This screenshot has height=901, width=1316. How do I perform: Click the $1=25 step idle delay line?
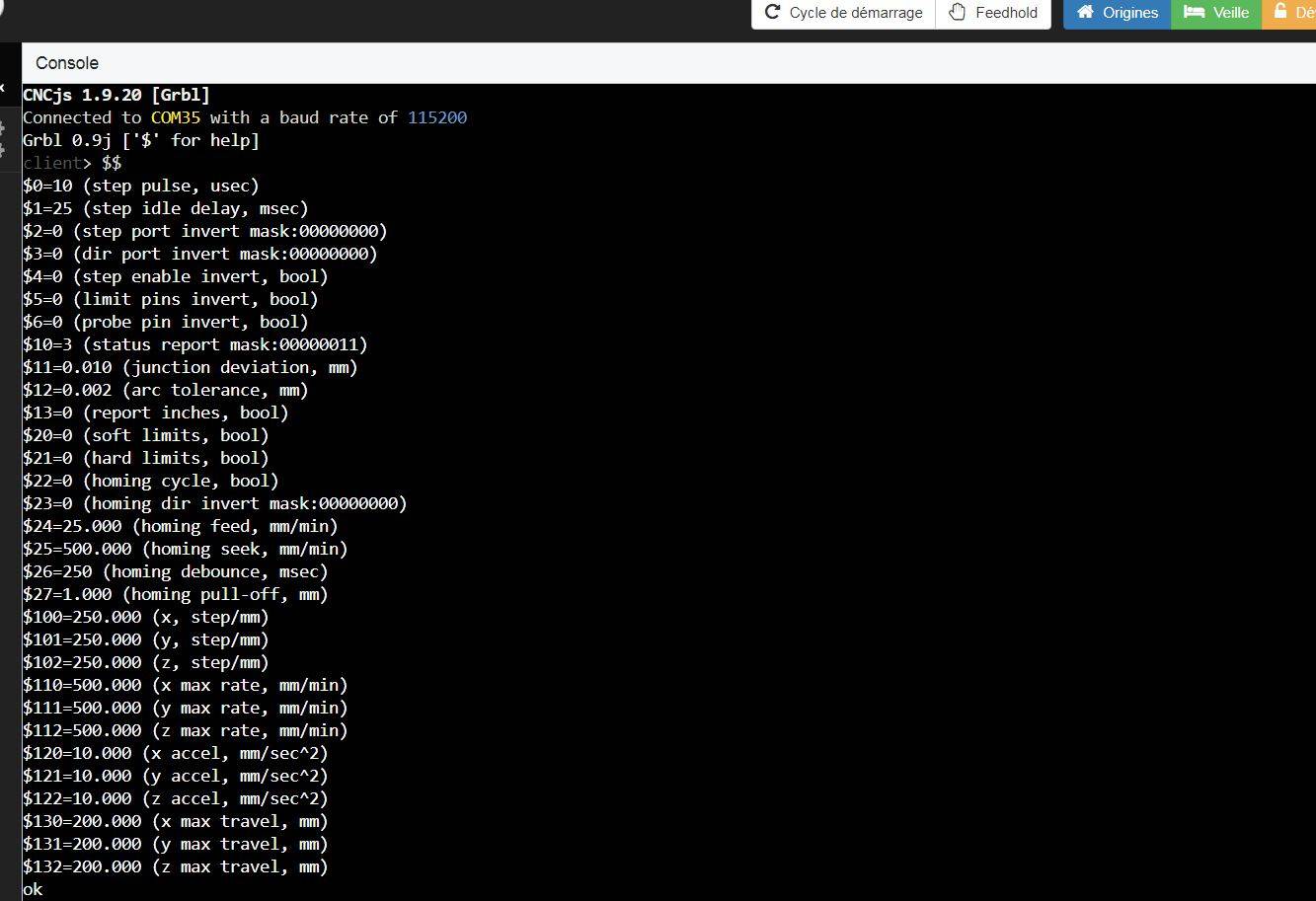point(166,208)
